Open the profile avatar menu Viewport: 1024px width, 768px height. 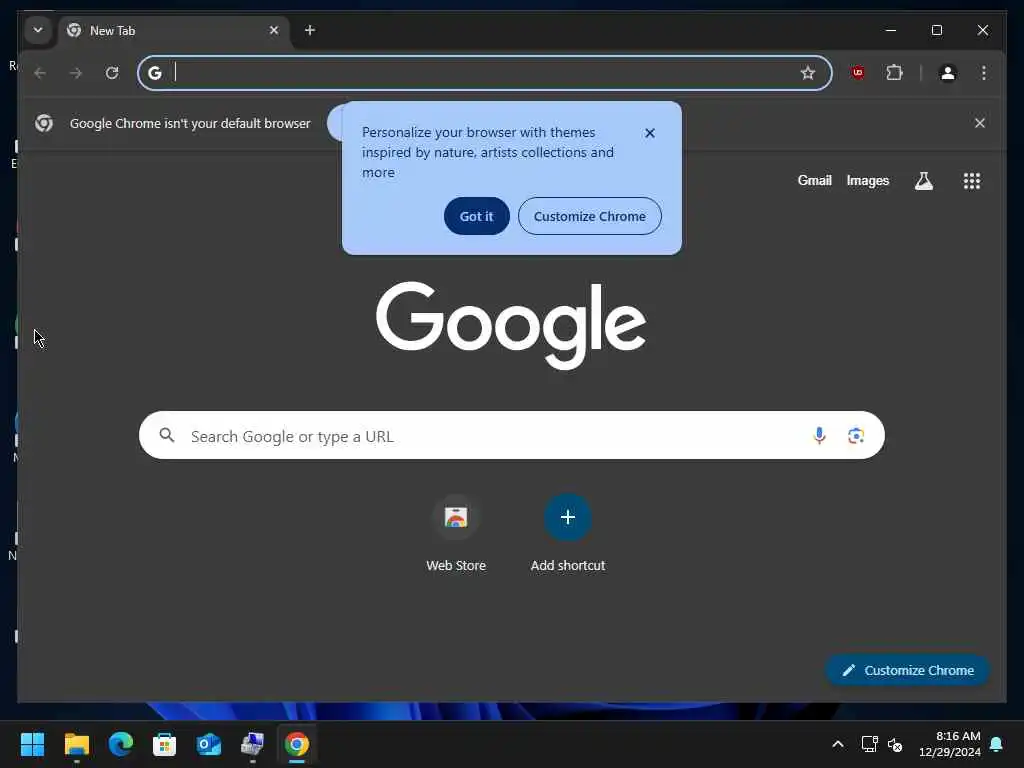point(948,73)
